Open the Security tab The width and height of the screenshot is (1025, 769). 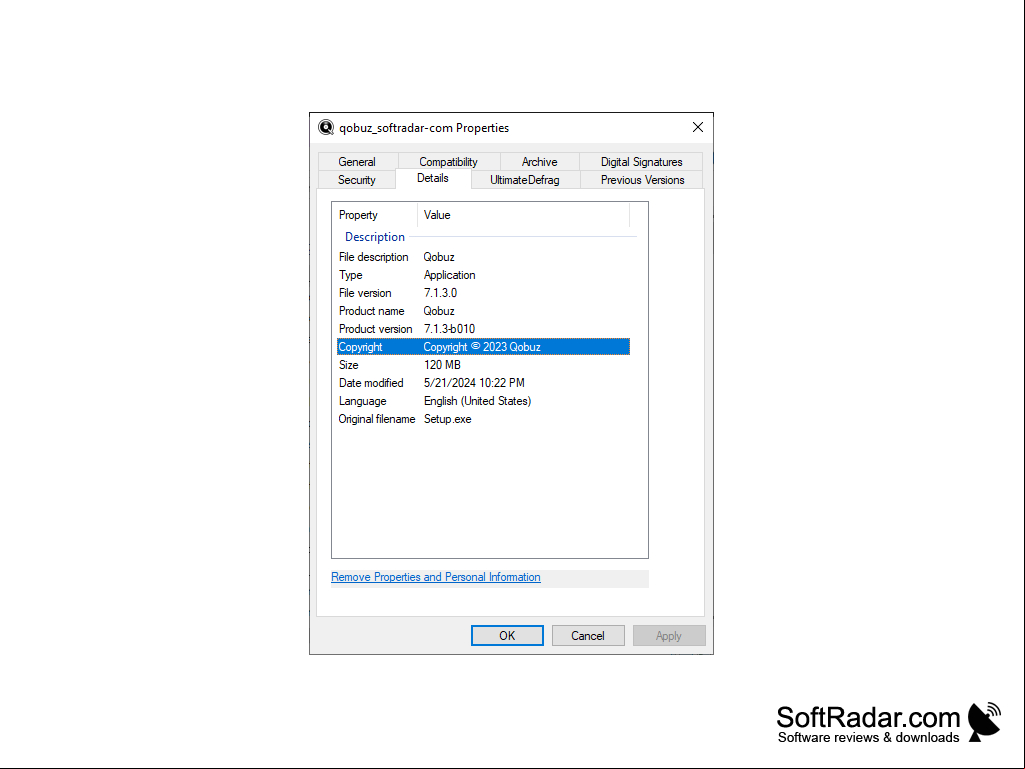(357, 180)
